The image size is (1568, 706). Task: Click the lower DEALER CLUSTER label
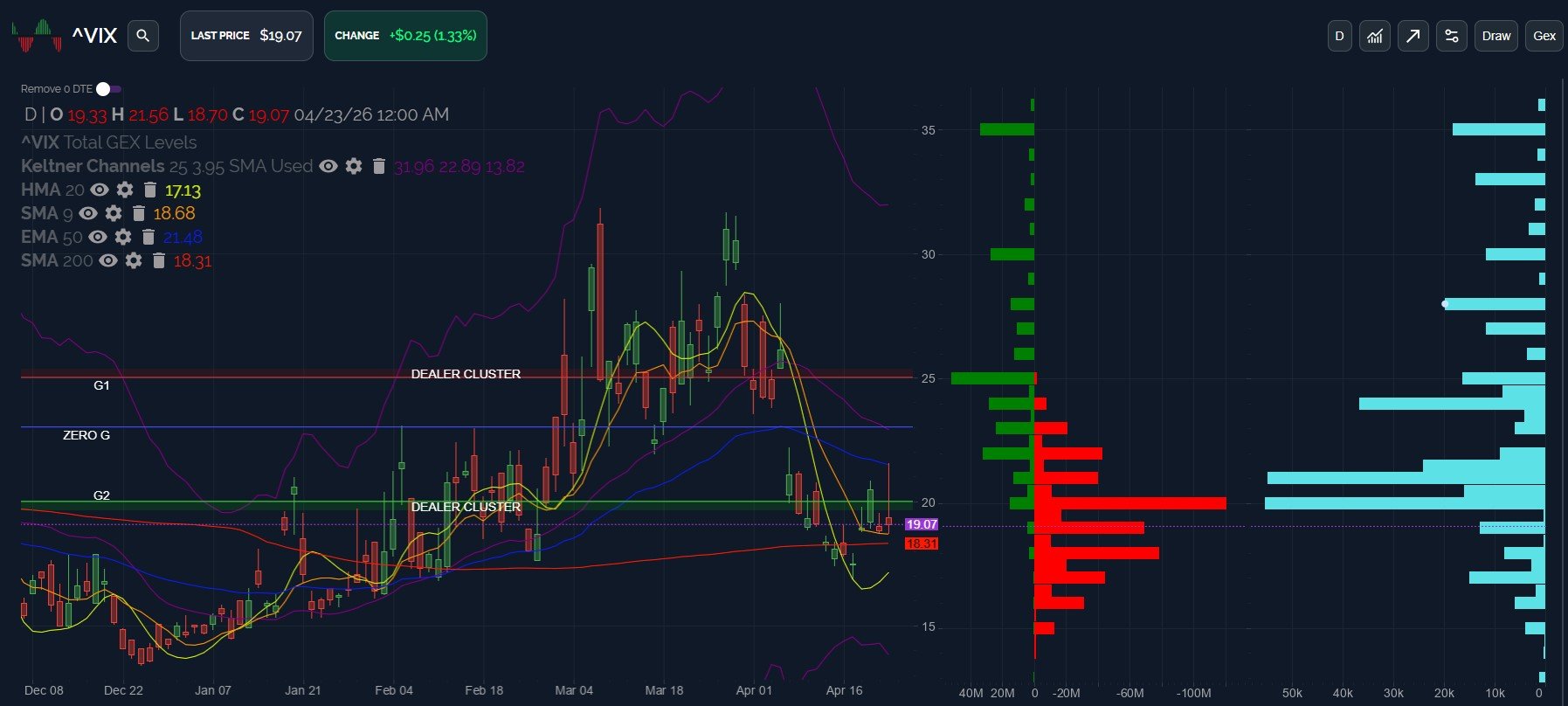pos(466,507)
